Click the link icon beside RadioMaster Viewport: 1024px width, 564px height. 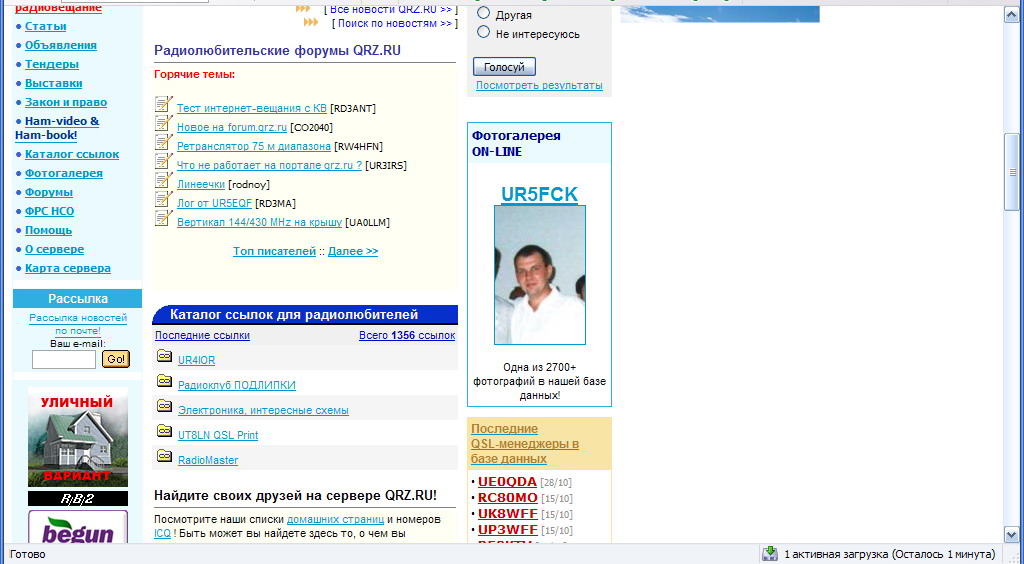pos(165,456)
